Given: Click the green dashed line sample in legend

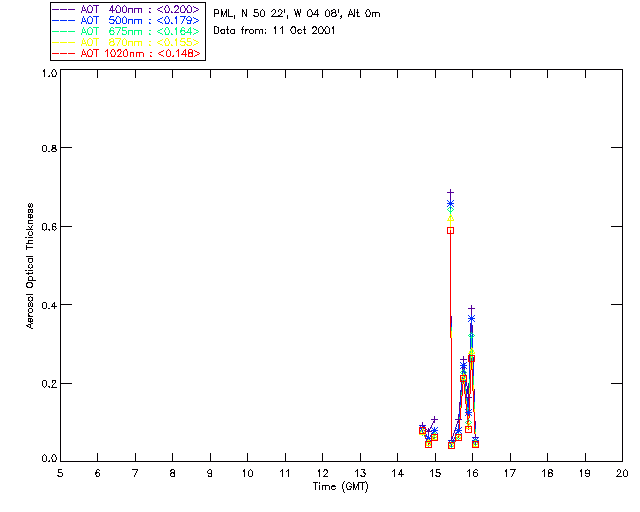Looking at the screenshot, I should coord(64,31).
